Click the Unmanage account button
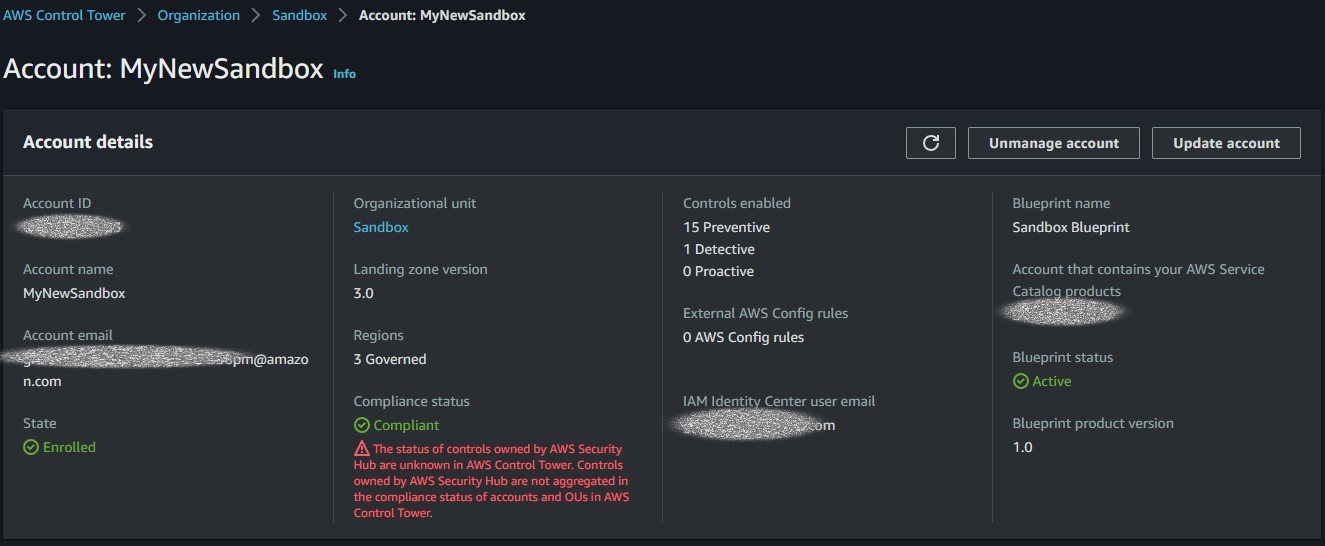 [x=1054, y=143]
